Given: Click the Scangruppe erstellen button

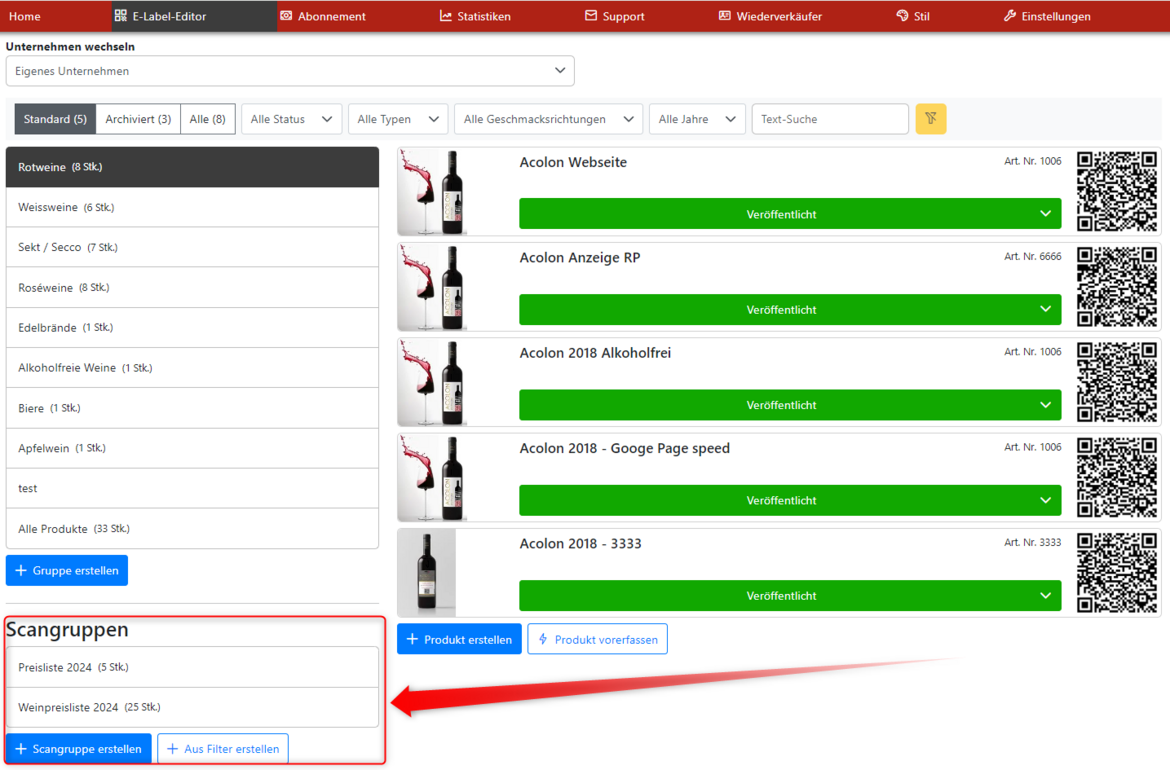Looking at the screenshot, I should click(78, 749).
